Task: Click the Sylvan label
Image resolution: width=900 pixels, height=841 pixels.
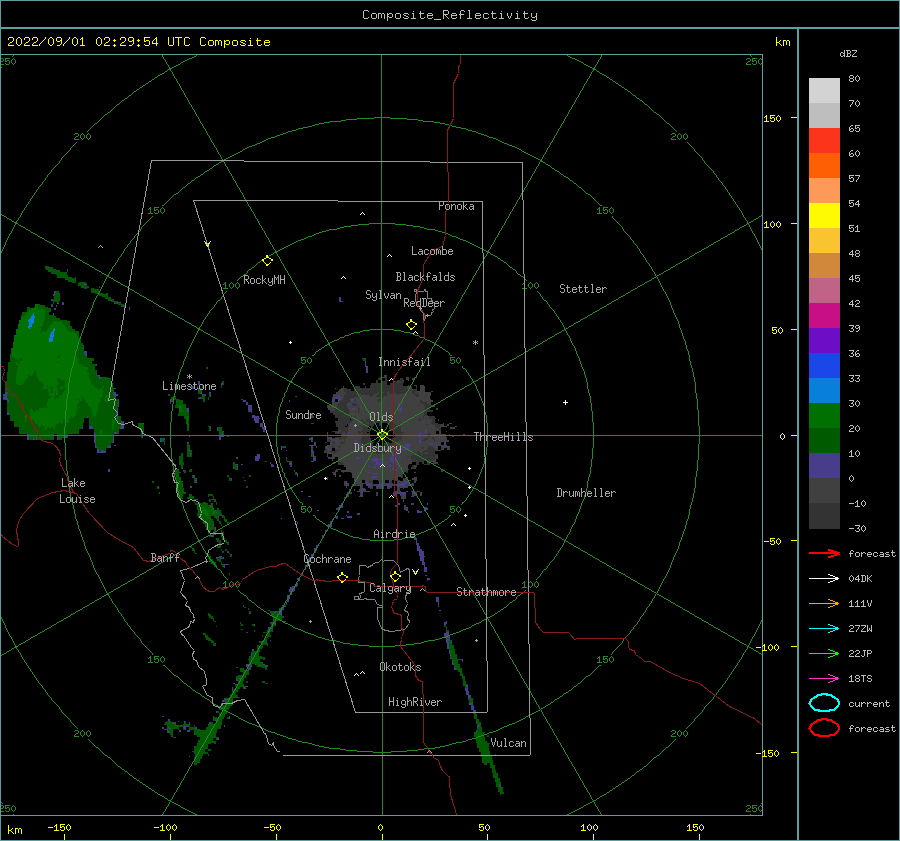Action: pos(383,295)
